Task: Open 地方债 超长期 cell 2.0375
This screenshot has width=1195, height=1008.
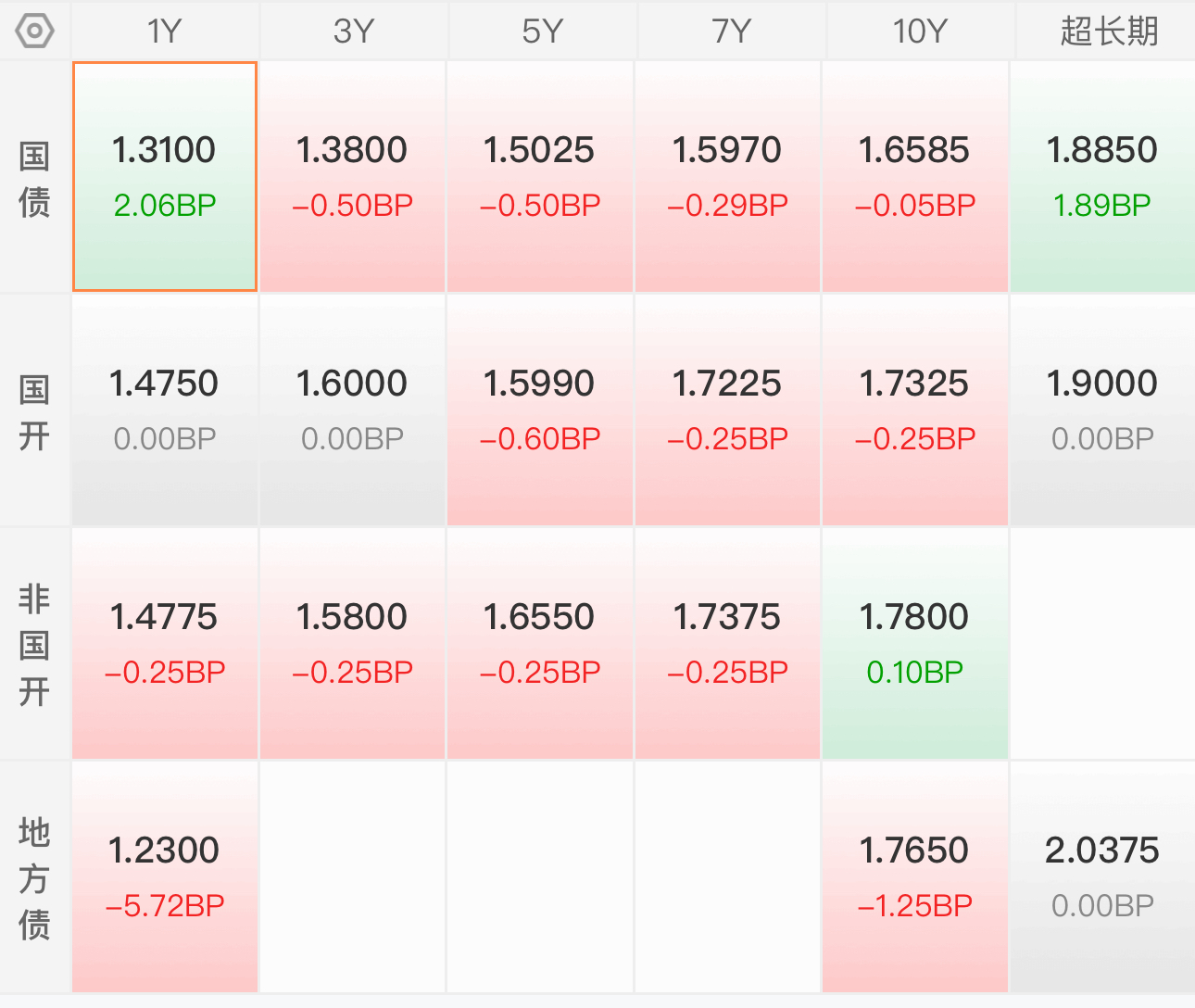Action: [1102, 877]
